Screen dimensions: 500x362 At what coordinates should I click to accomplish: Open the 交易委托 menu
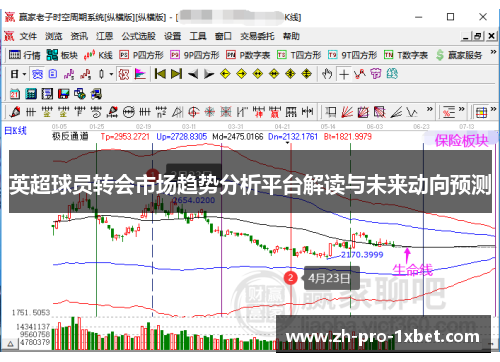[257, 36]
